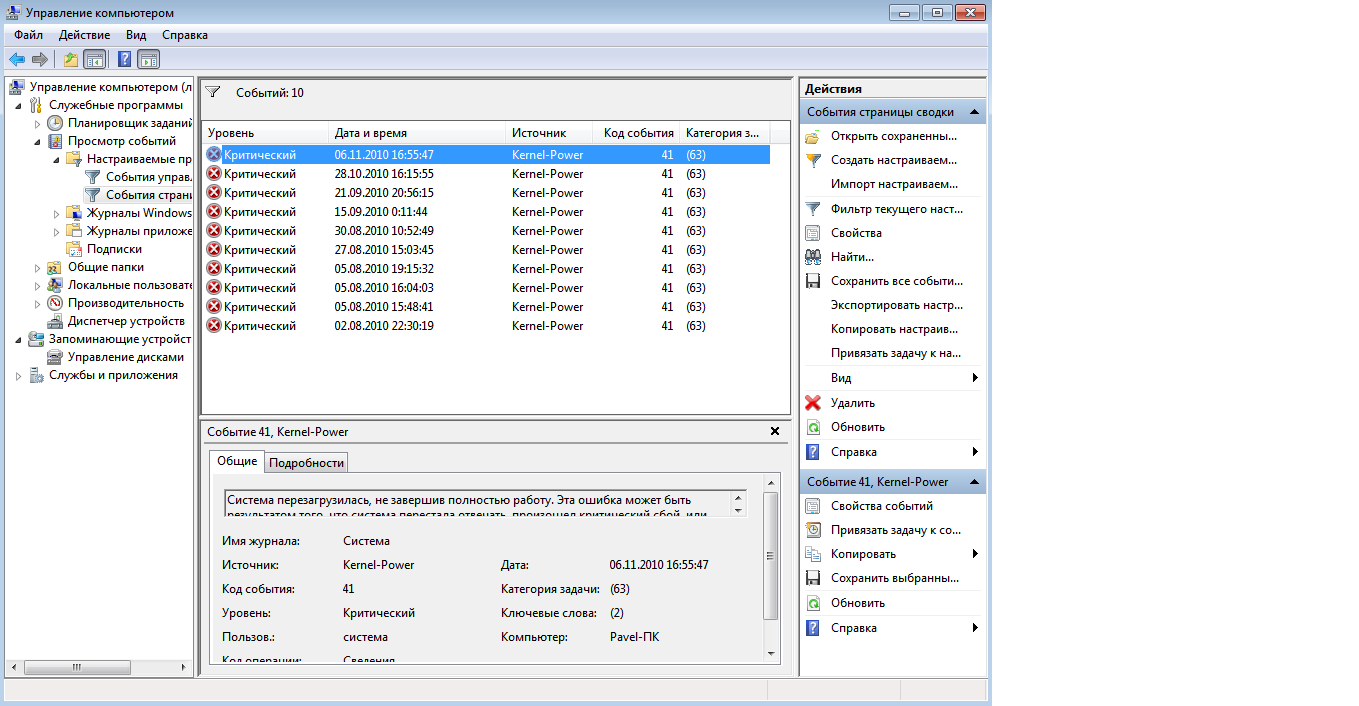
Task: Click the Forward arrow toolbar icon
Action: [x=40, y=59]
